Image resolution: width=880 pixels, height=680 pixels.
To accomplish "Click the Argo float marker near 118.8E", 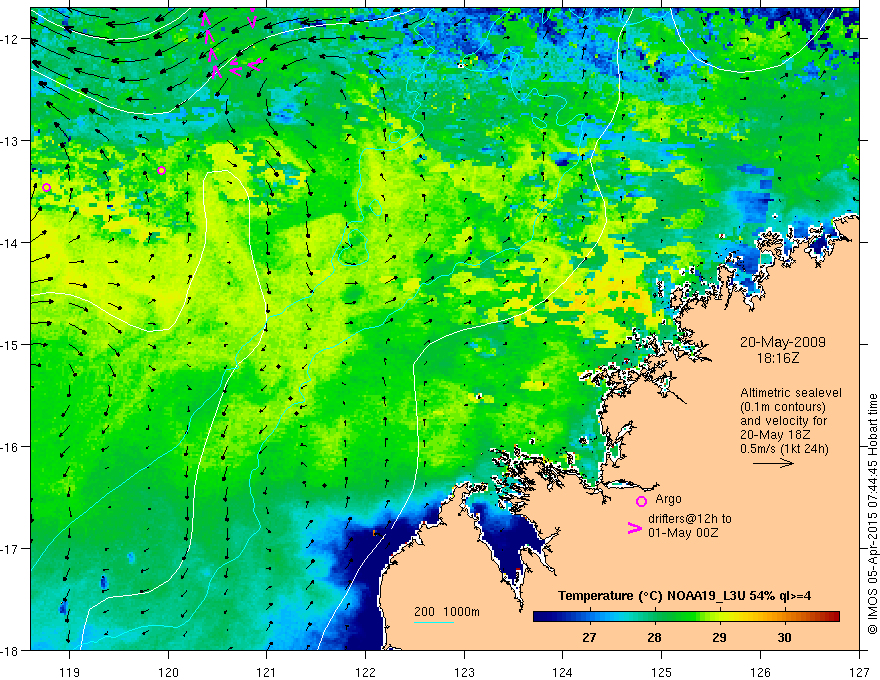I will coord(47,187).
